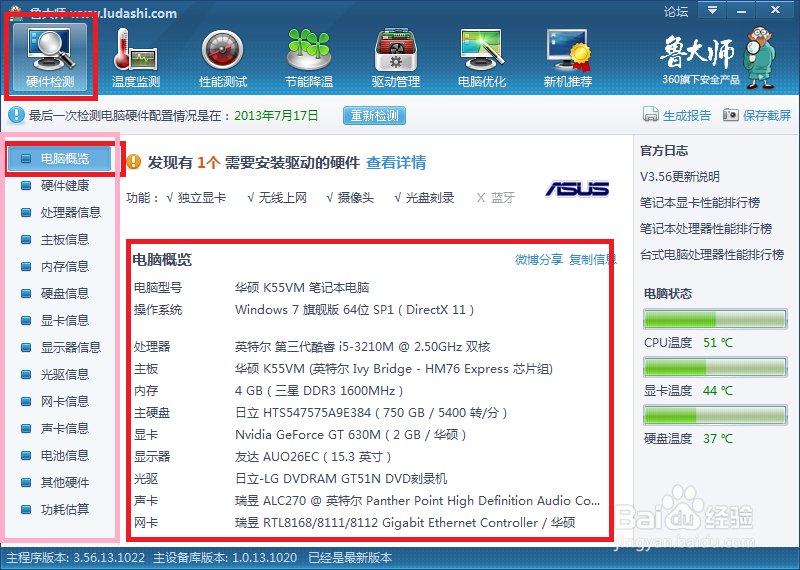Open the title bar dropdown menu arrow

coord(712,10)
